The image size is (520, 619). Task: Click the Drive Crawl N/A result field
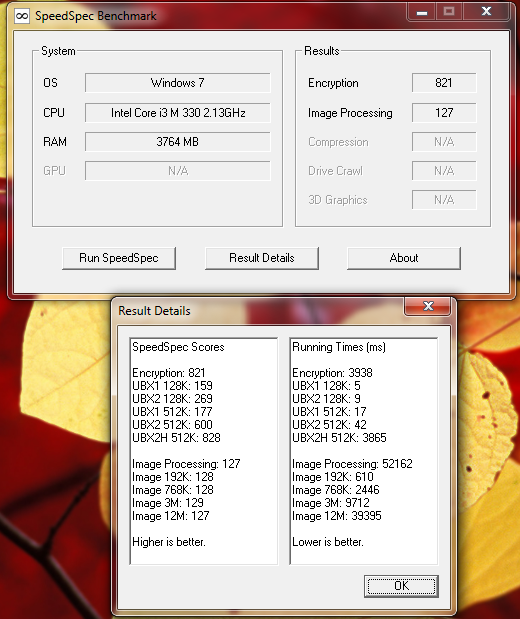444,171
